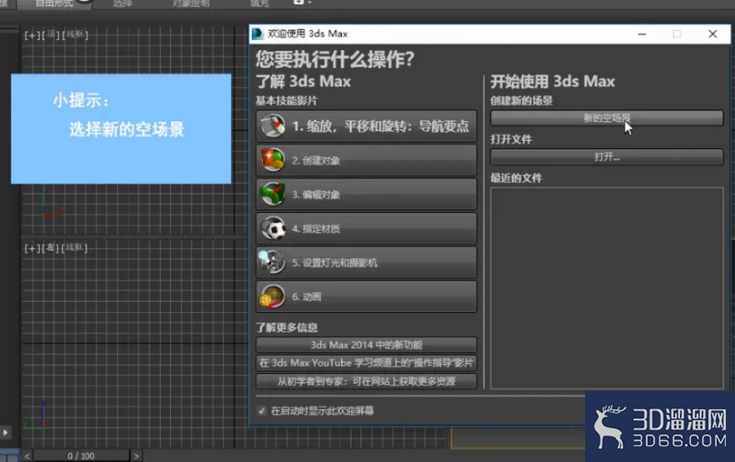The width and height of the screenshot is (735, 462).
Task: Open the left viewport wireframe shading menu
Action: point(75,248)
